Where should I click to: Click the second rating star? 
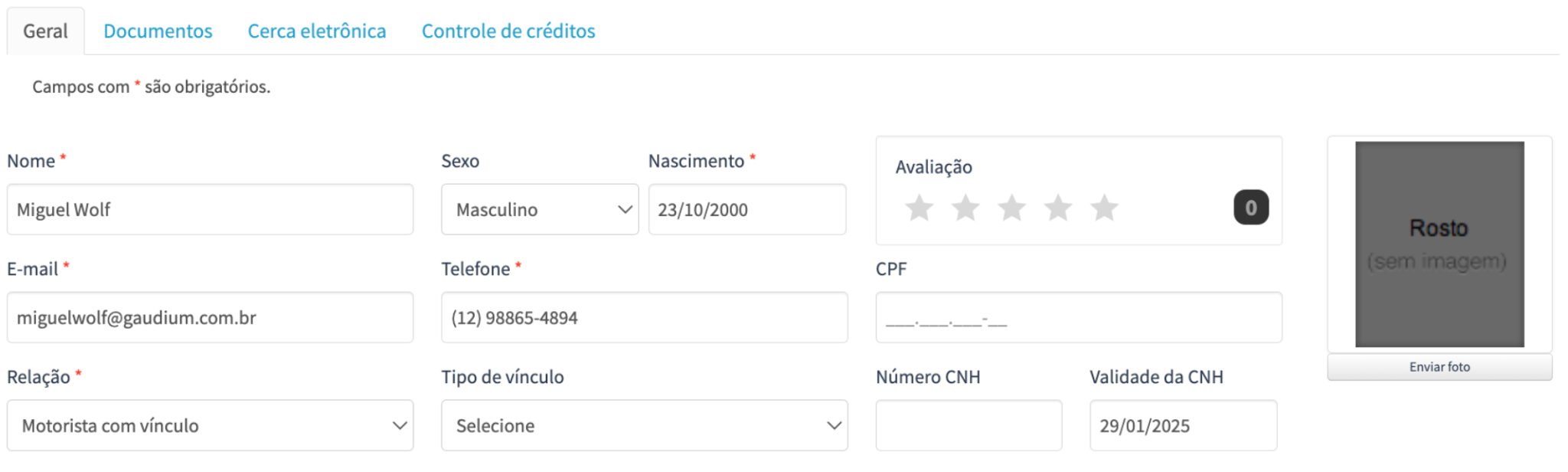click(965, 208)
